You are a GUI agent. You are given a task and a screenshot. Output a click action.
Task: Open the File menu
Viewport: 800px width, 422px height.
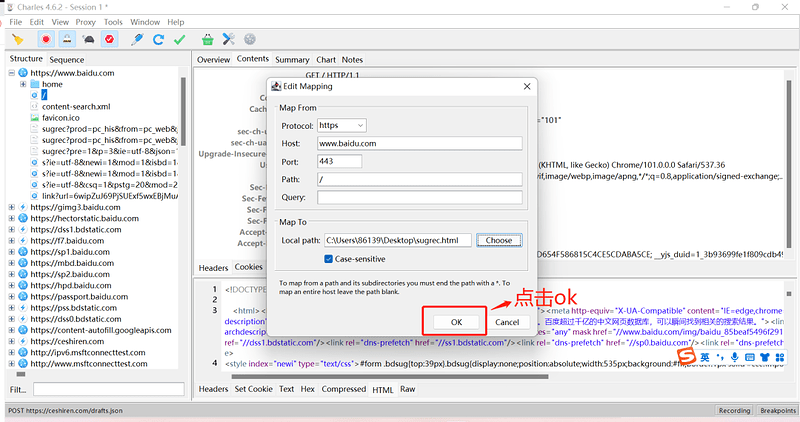point(16,22)
